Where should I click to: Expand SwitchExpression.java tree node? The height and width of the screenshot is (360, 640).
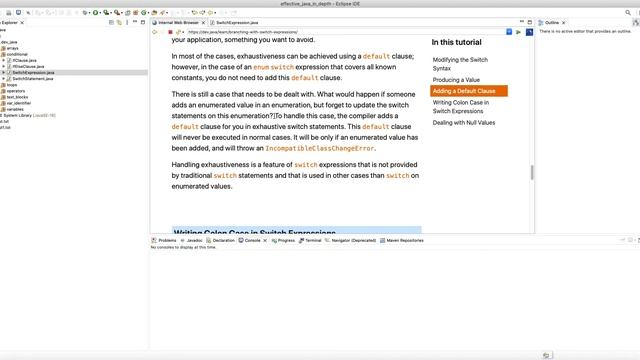pyautogui.click(x=4, y=72)
